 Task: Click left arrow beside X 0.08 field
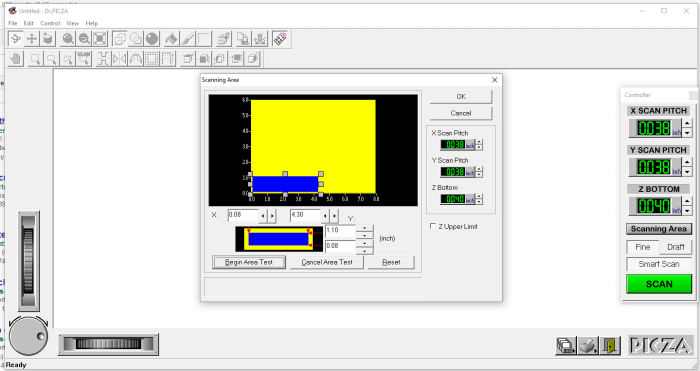point(262,216)
